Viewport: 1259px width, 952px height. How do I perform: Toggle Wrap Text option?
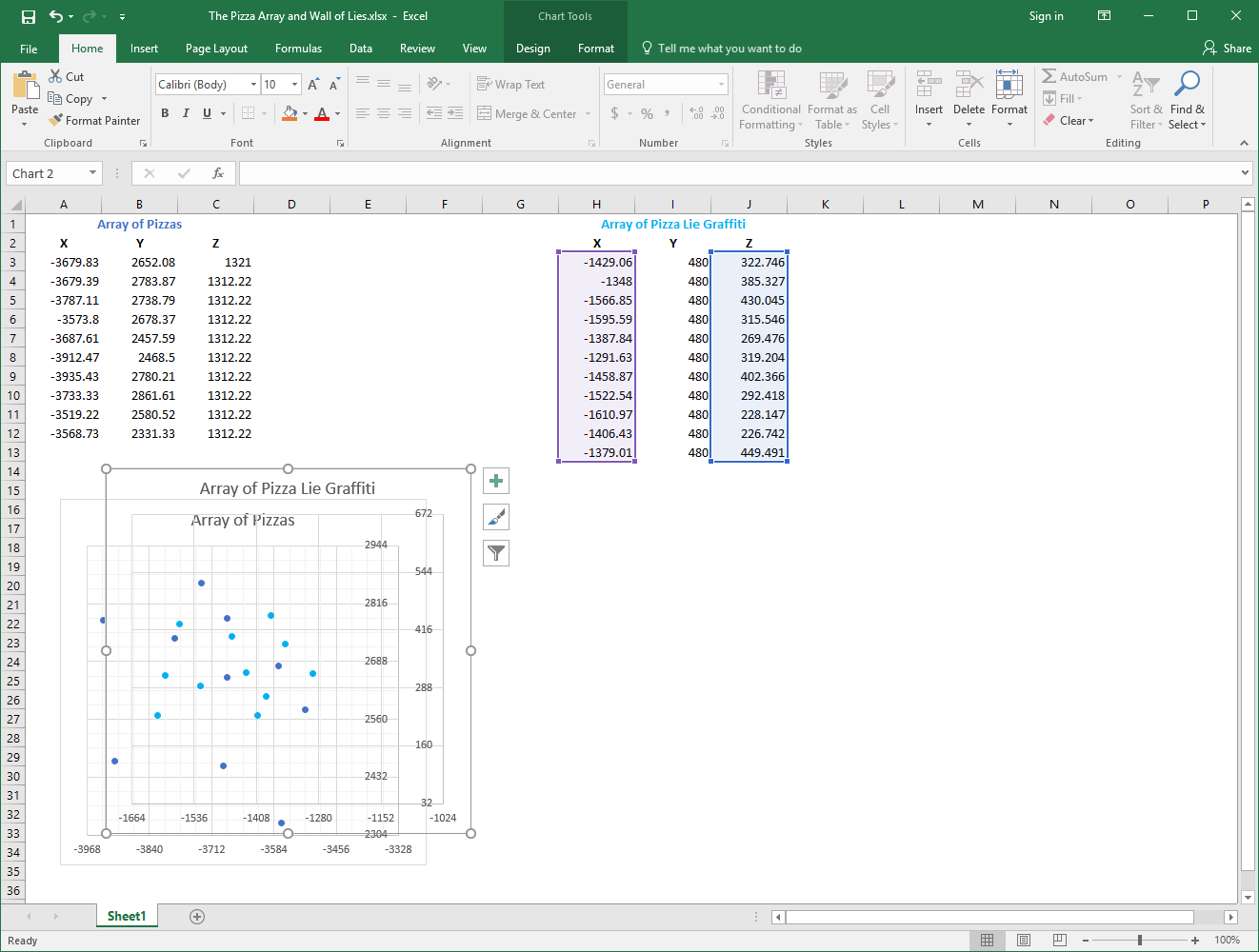[x=511, y=85]
